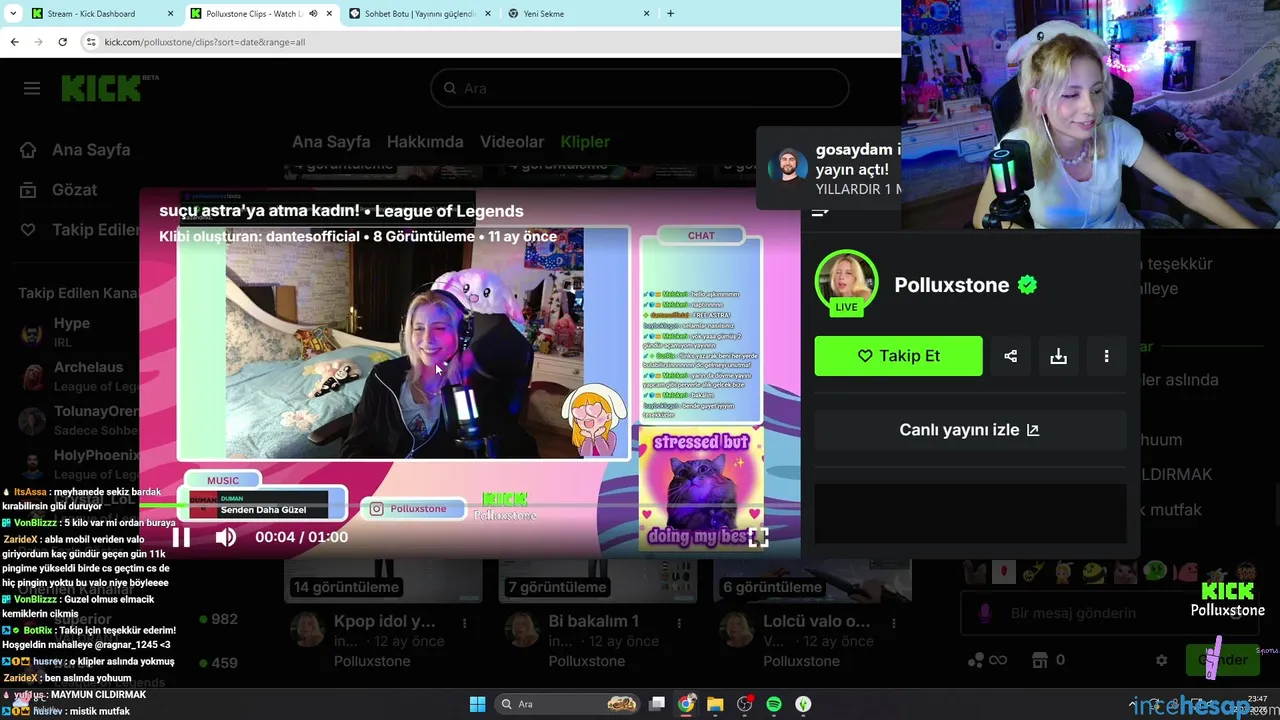Download the clip with download icon
1280x720 pixels.
(x=1058, y=356)
